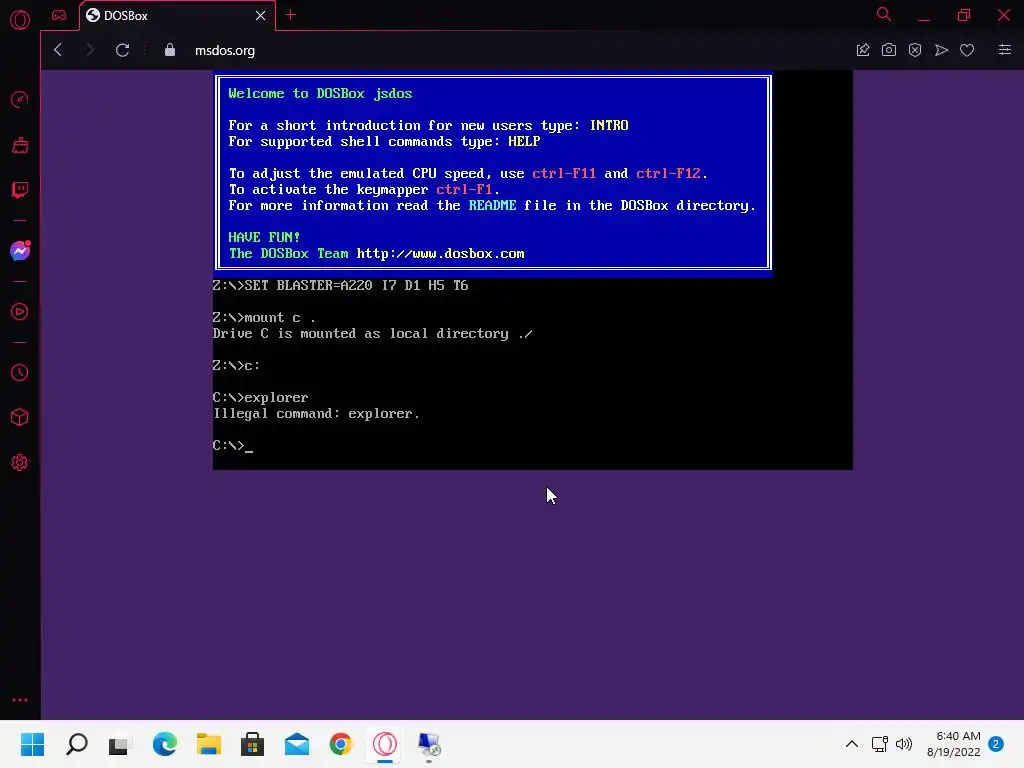
Task: Open the Player sidebar icon
Action: (x=20, y=312)
